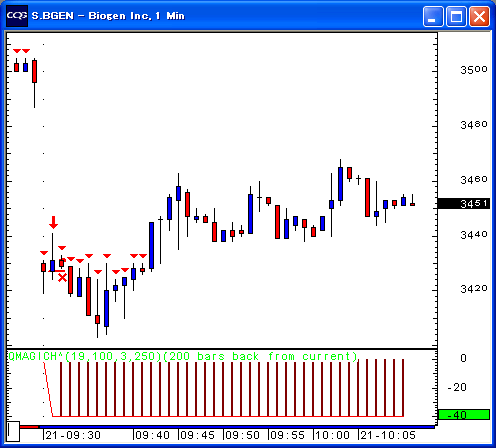
Task: Click the red down arrow signal marker
Action: coord(53,222)
